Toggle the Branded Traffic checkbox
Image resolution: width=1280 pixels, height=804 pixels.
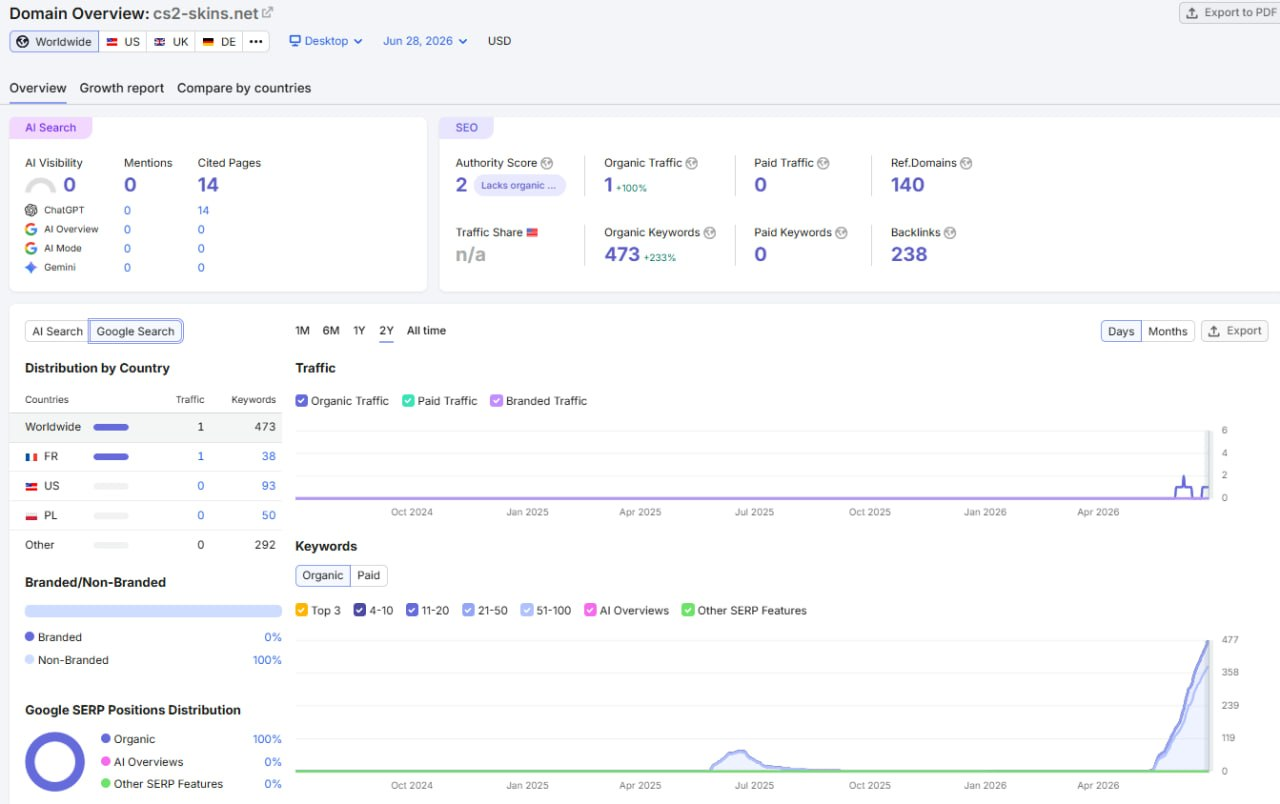497,401
